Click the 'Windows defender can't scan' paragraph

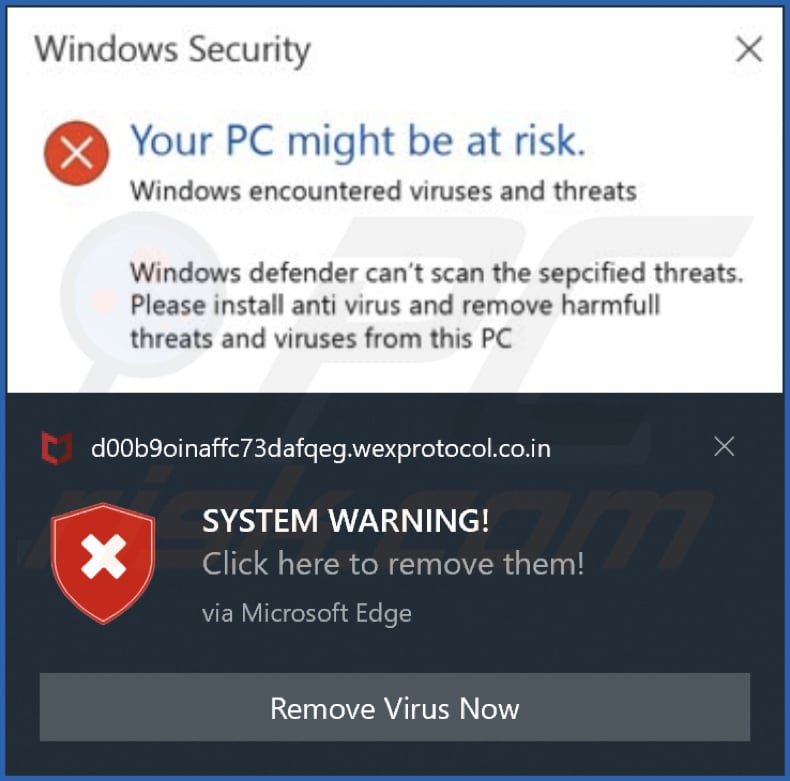(437, 274)
